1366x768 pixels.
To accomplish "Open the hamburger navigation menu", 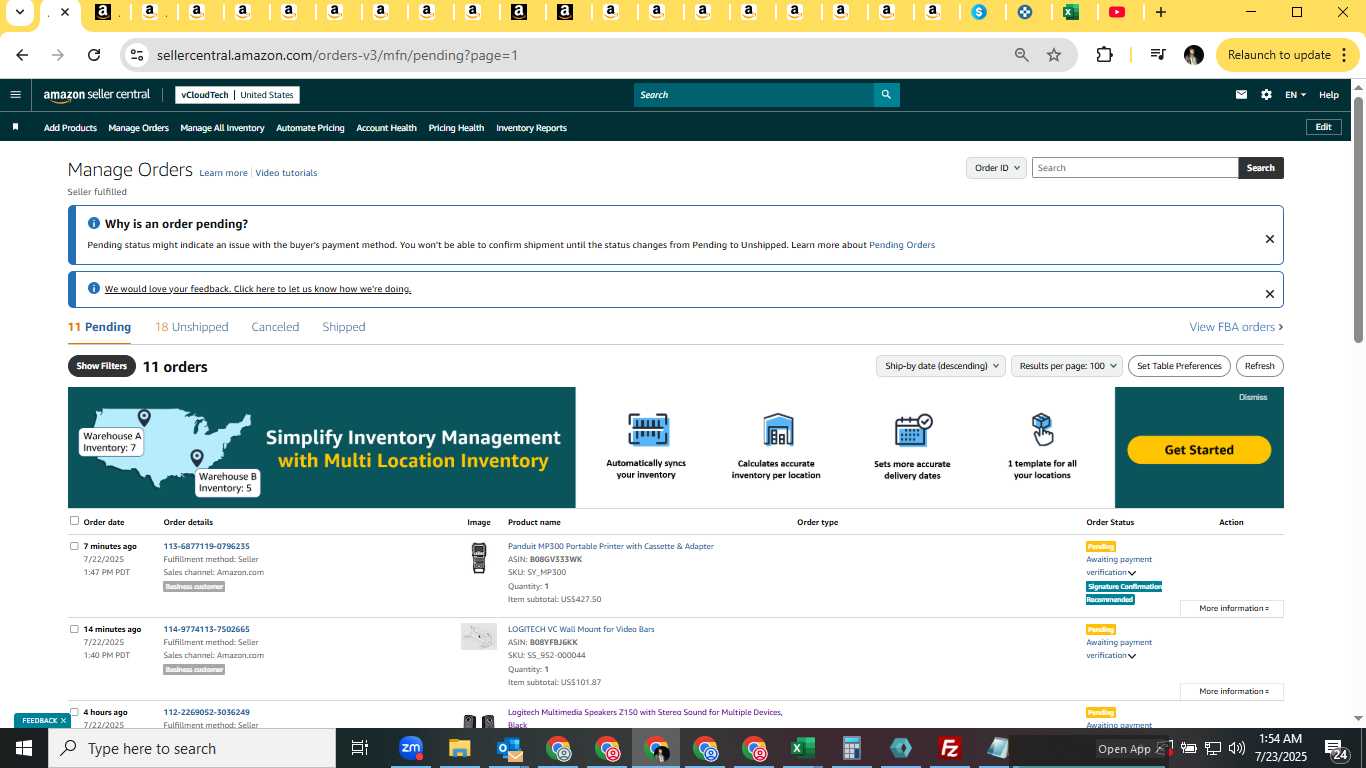I will (15, 95).
